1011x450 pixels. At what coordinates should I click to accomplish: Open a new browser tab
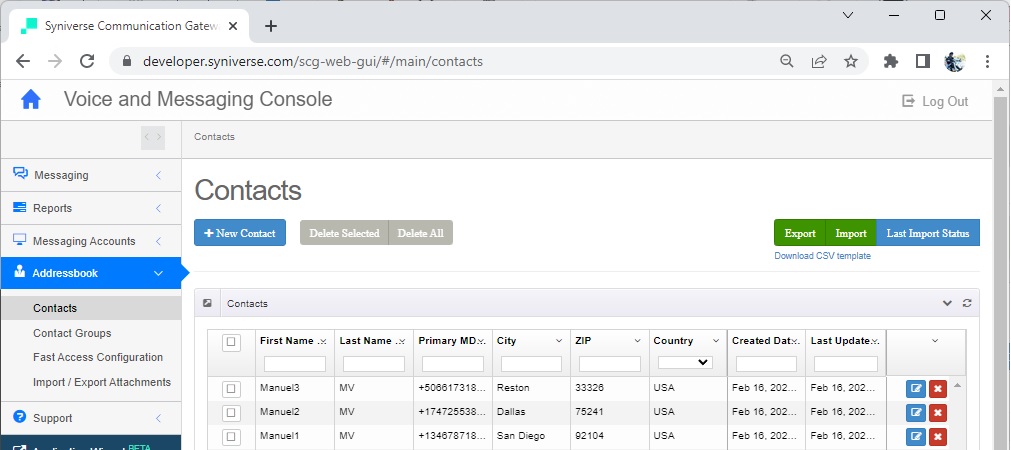coord(271,26)
